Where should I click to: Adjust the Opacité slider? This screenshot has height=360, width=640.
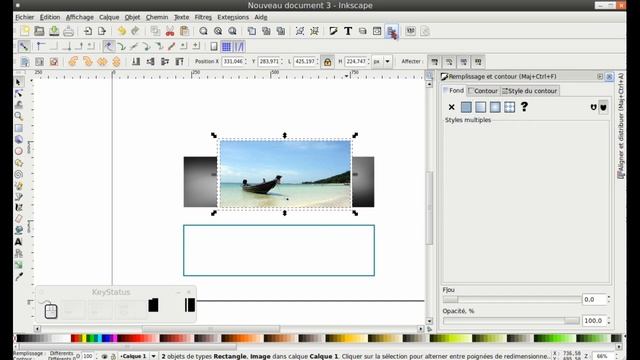[512, 321]
